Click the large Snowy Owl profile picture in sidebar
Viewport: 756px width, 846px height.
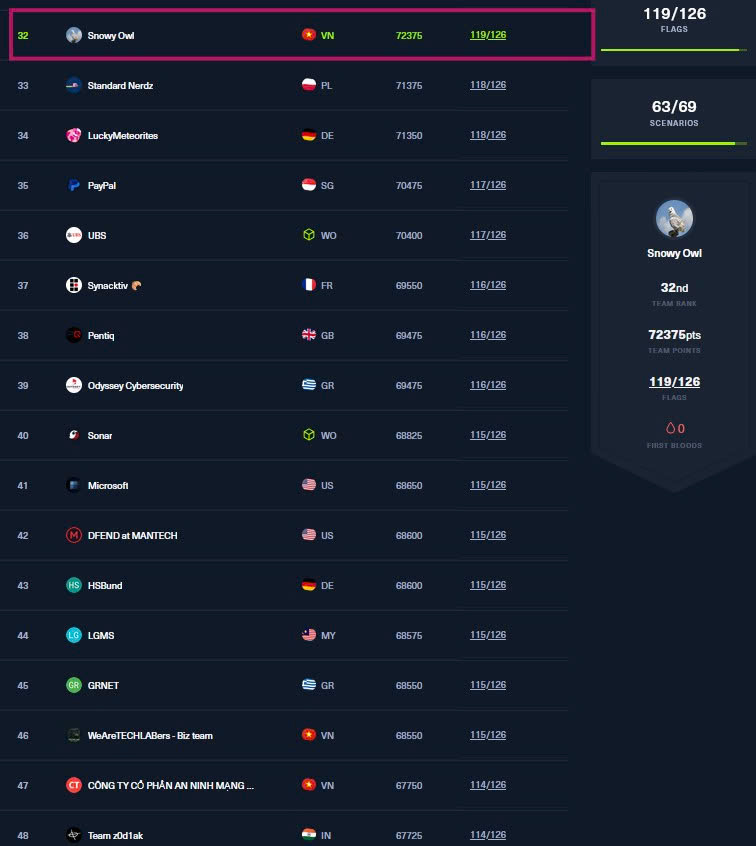click(x=674, y=219)
